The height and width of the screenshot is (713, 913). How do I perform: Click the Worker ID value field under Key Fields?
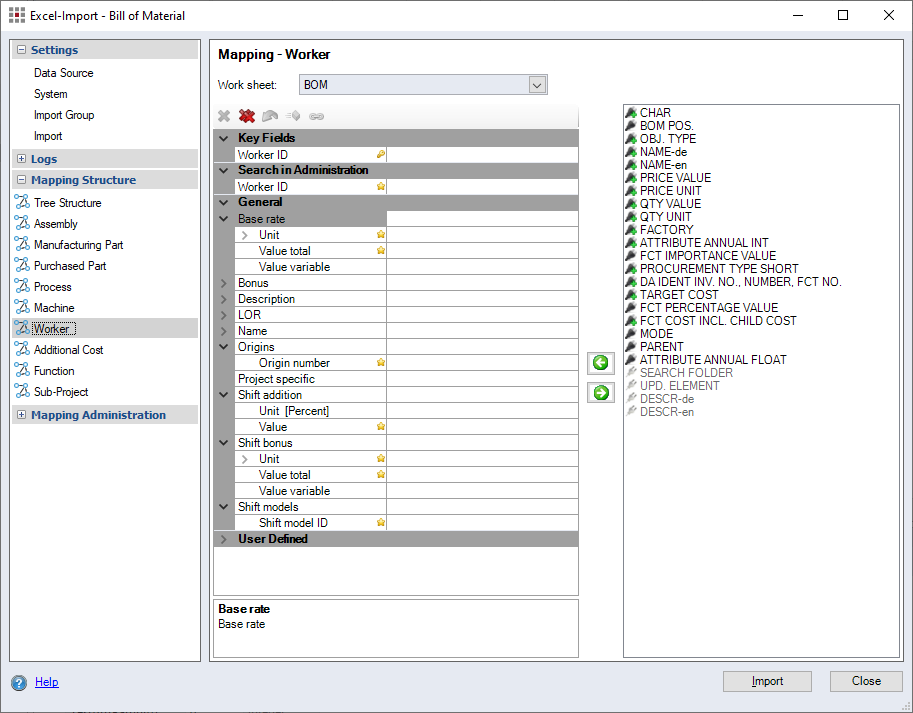[x=480, y=155]
